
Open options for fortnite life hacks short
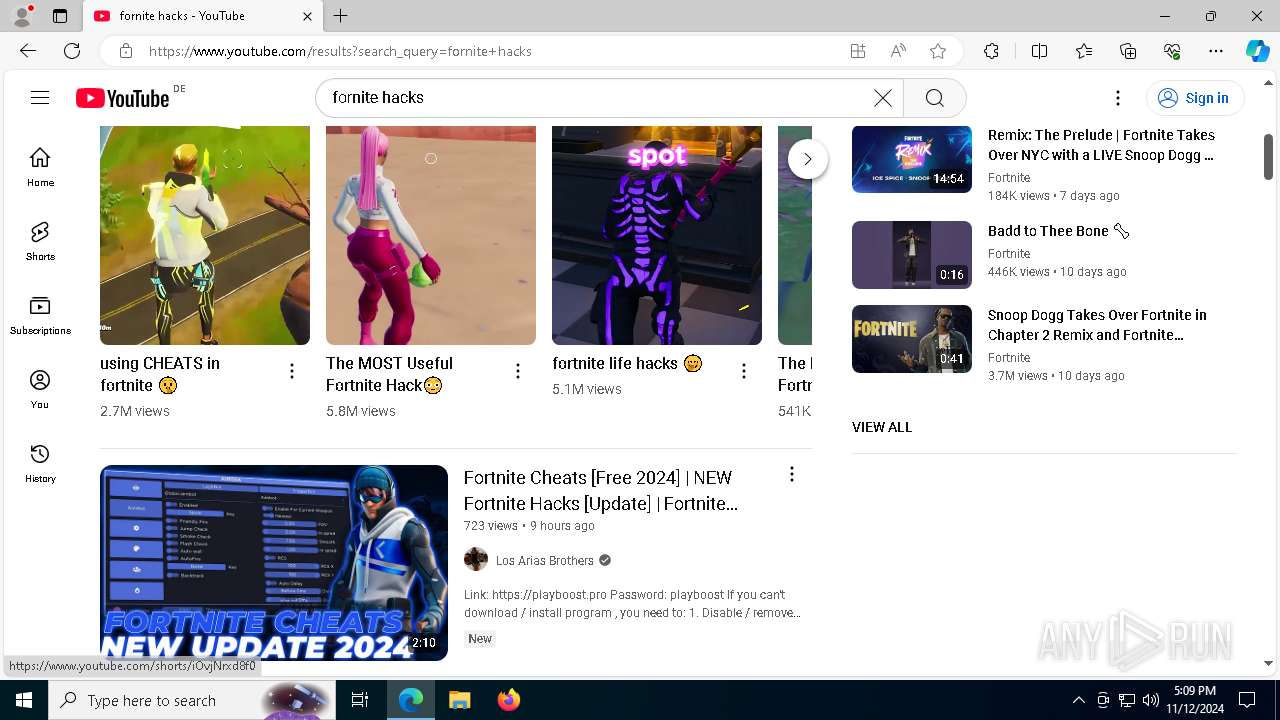(x=744, y=372)
